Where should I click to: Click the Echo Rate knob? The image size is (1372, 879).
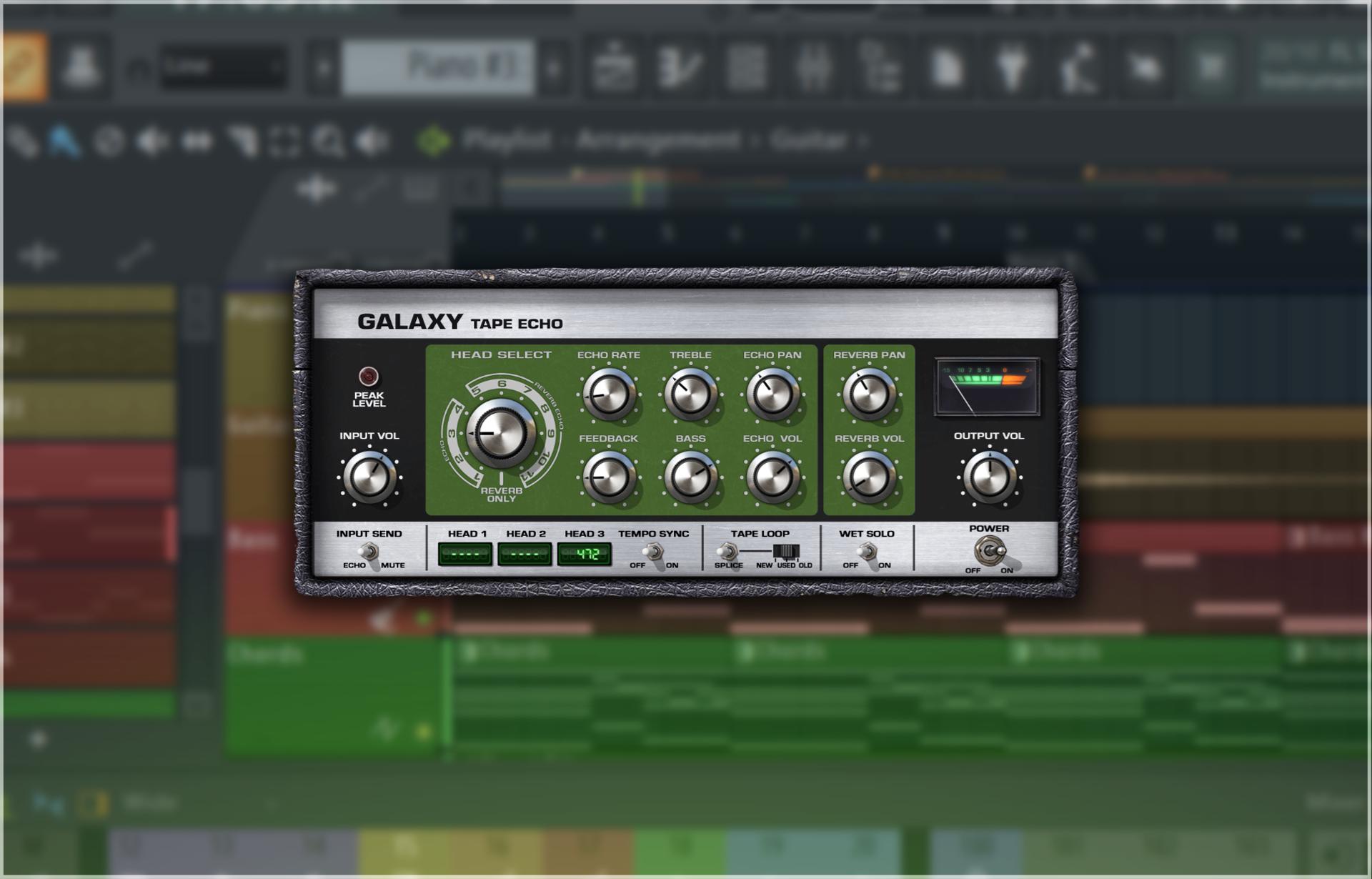click(609, 394)
